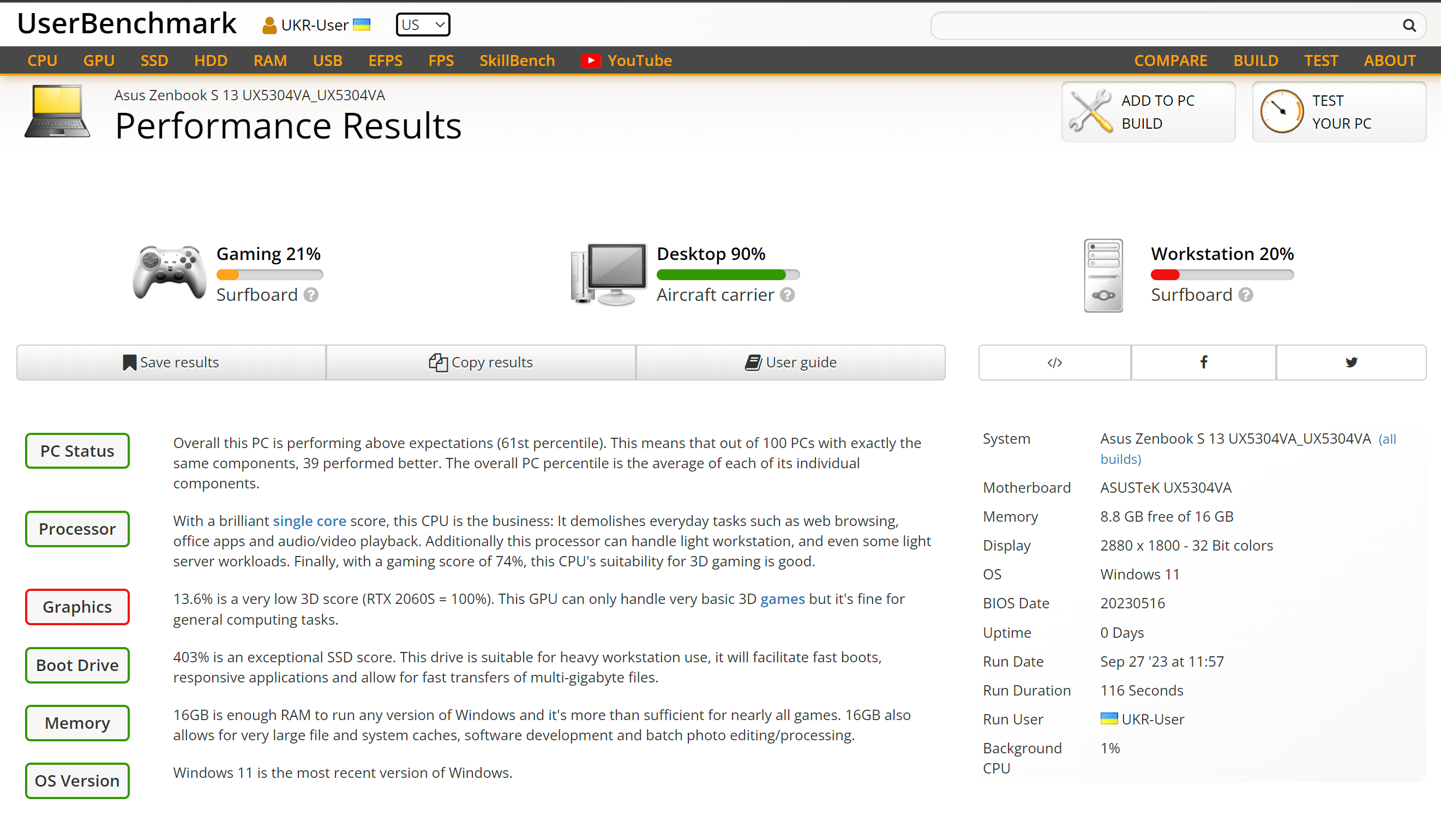Viewport: 1441px width, 840px height.
Task: Go to the BUILD page
Action: [1256, 61]
